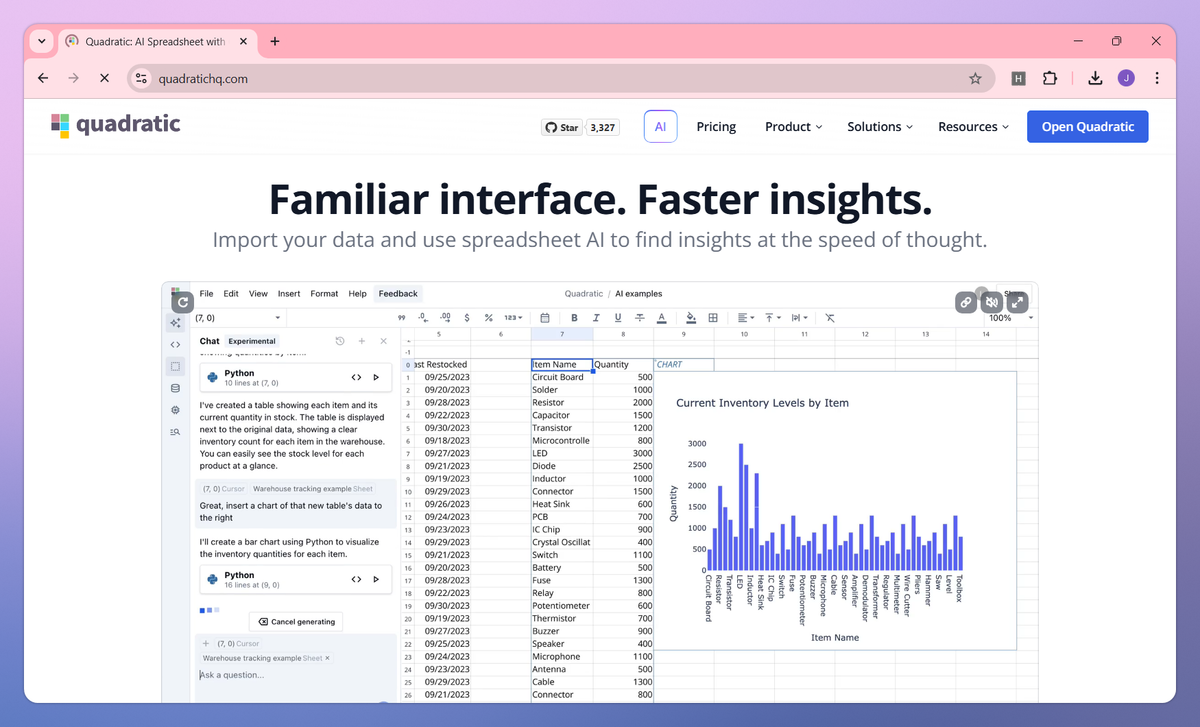Open the gear settings icon in left sidebar
This screenshot has width=1200, height=727.
pos(175,410)
